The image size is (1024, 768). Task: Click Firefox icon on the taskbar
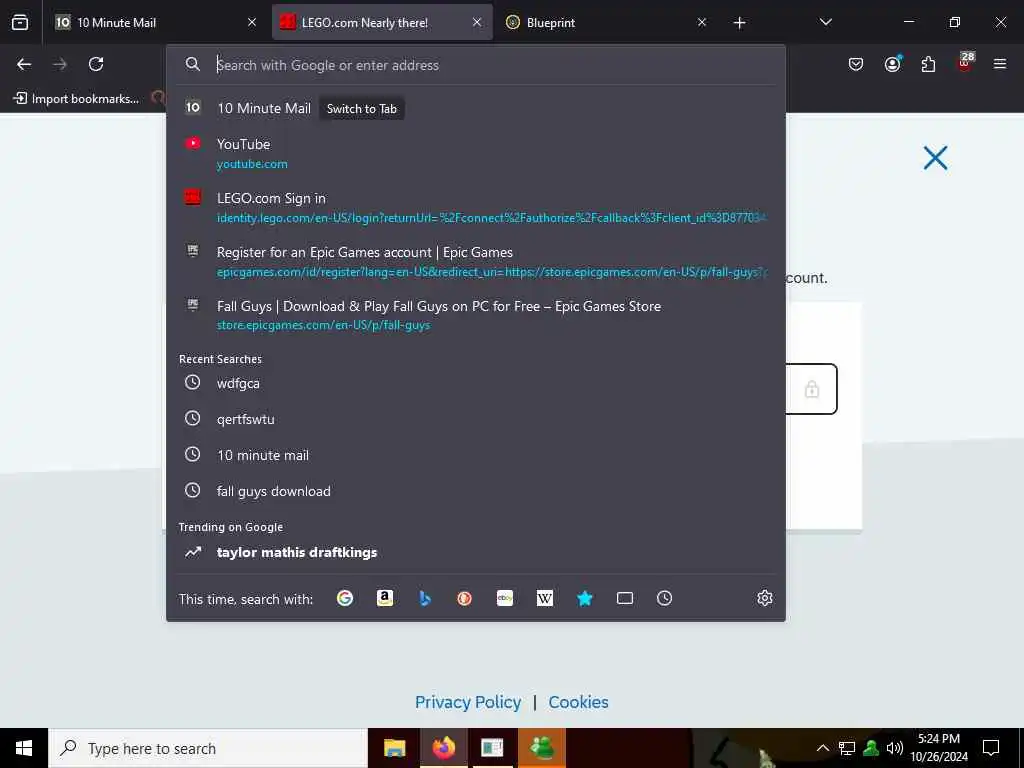pos(443,748)
